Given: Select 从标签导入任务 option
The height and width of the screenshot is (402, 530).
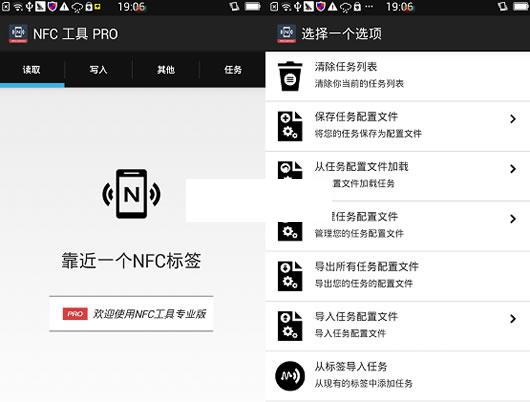Looking at the screenshot, I should point(398,376).
